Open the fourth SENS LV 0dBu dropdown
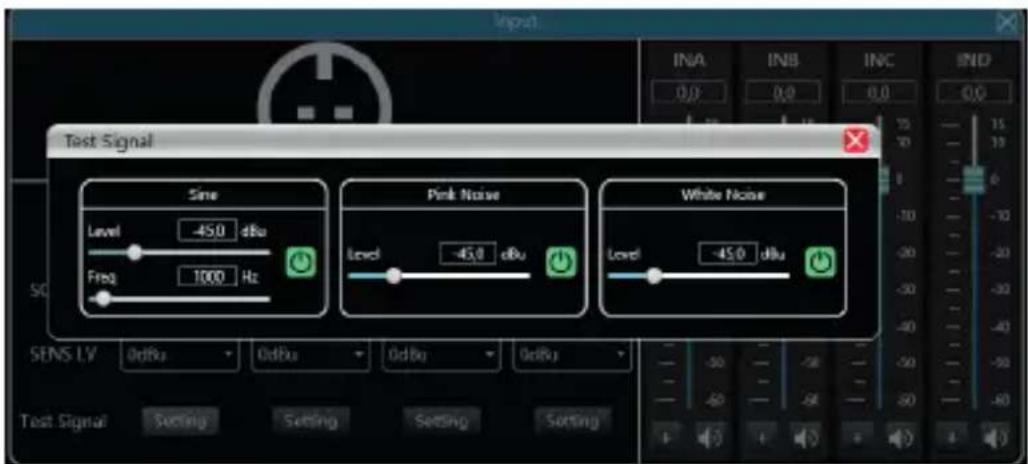The height and width of the screenshot is (464, 1028). coord(572,355)
